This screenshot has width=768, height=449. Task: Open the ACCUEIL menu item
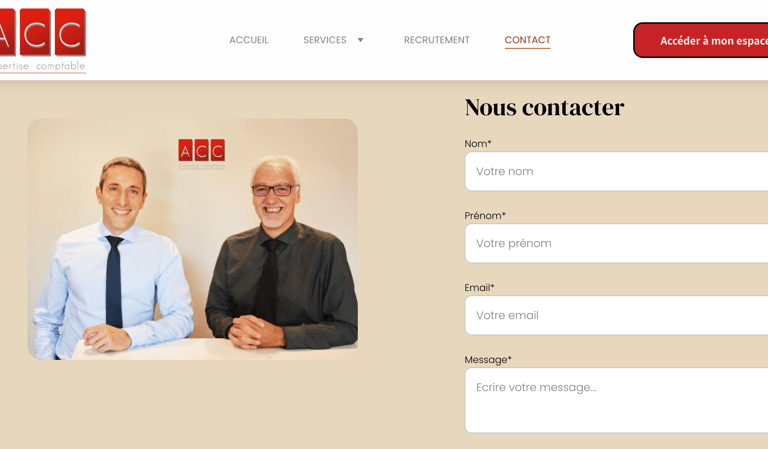point(249,40)
